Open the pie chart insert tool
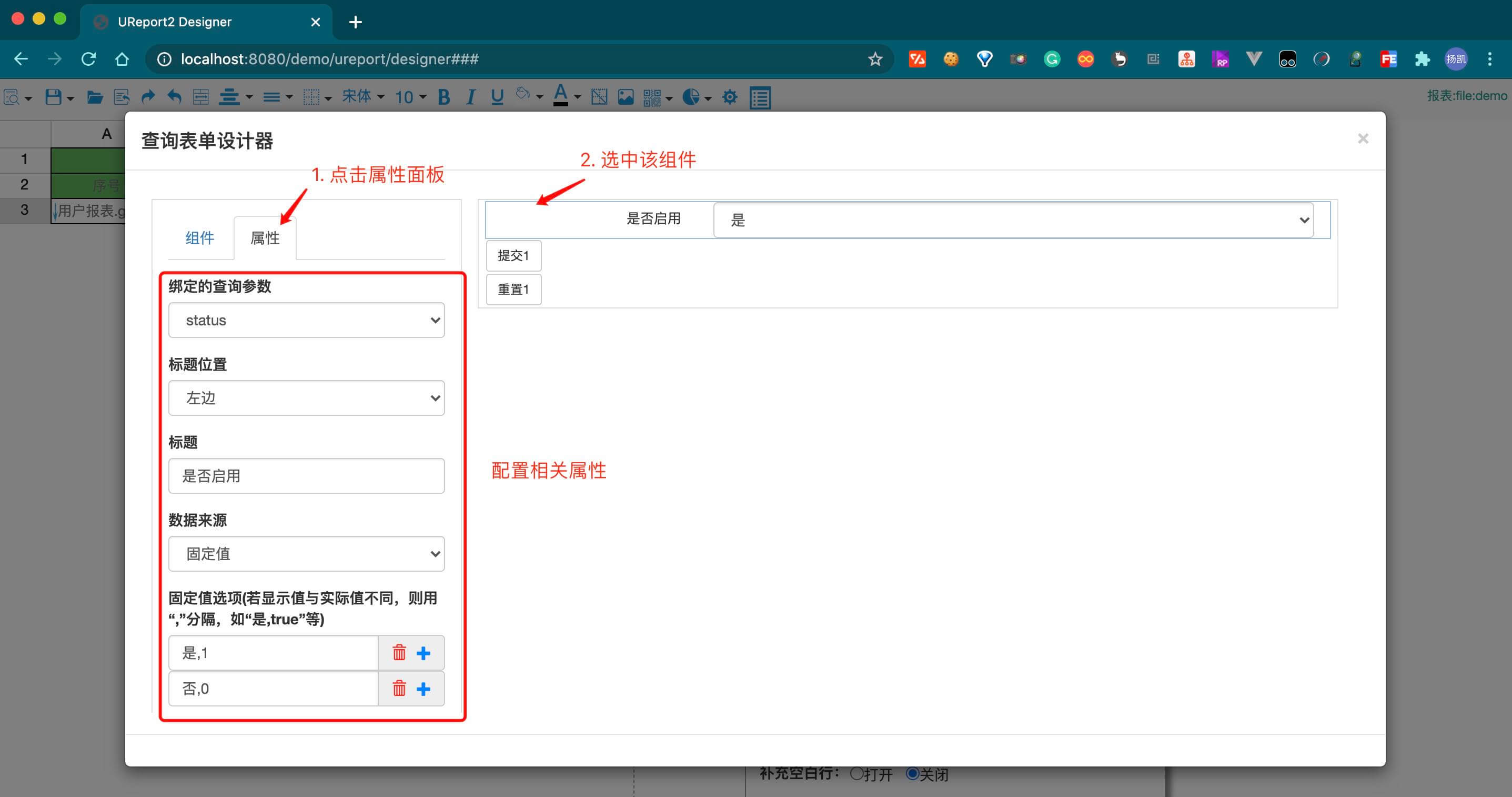Image resolution: width=1512 pixels, height=797 pixels. point(693,97)
